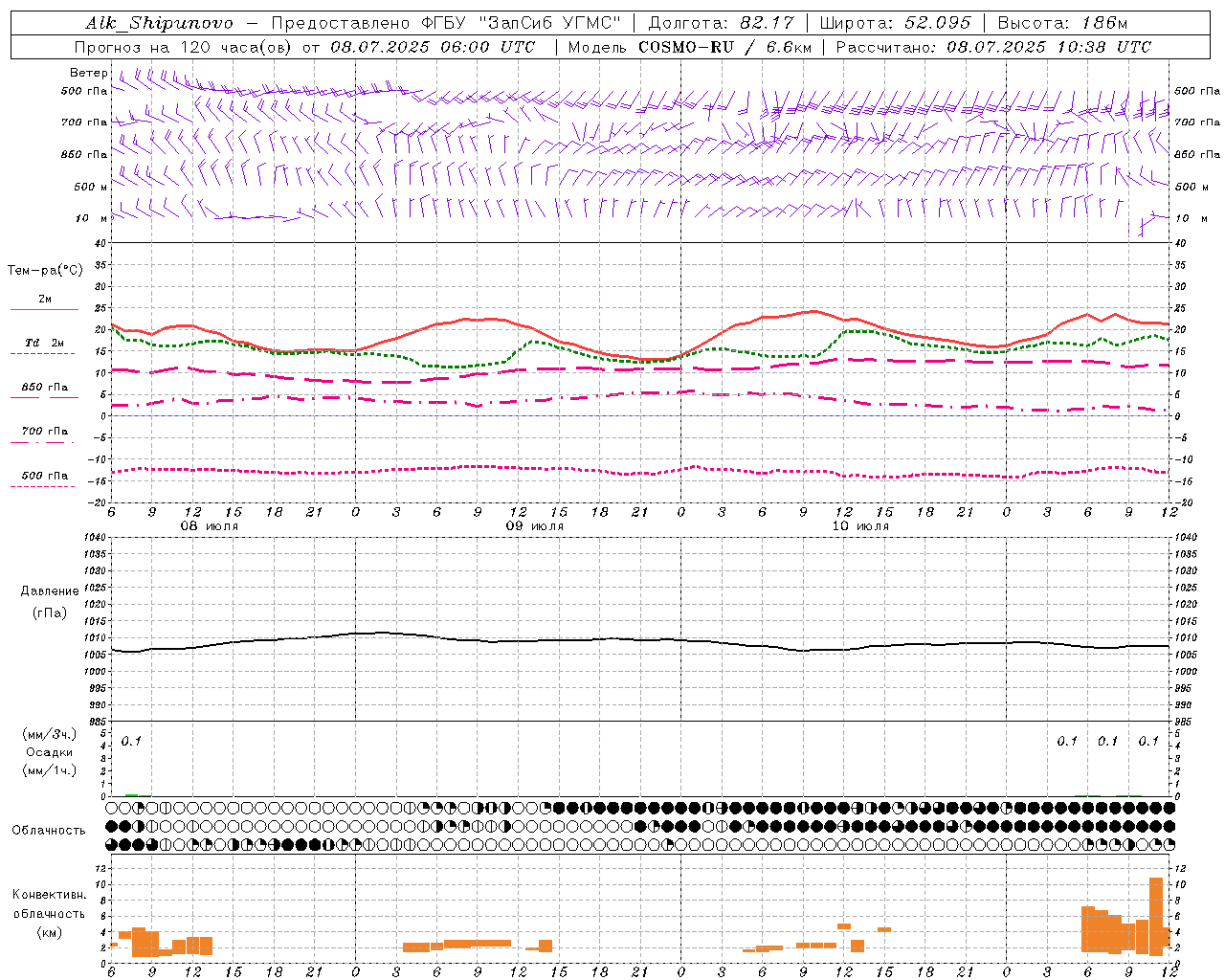Click the '500 м' wind level label beside Ветер
This screenshot has width=1225, height=980.
92,187
